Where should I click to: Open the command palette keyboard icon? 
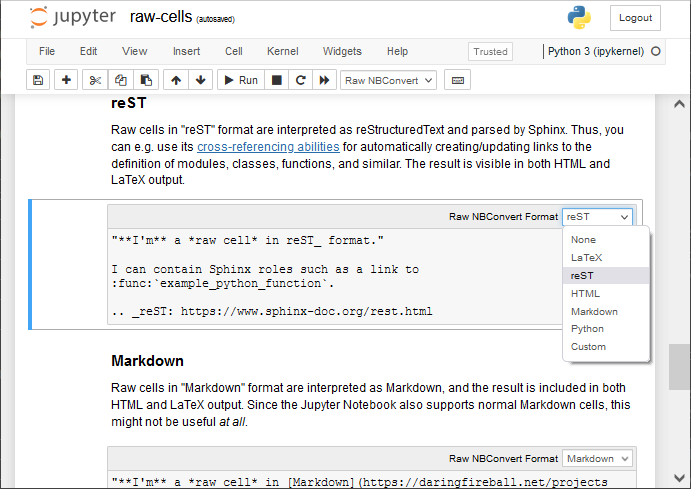click(x=457, y=80)
